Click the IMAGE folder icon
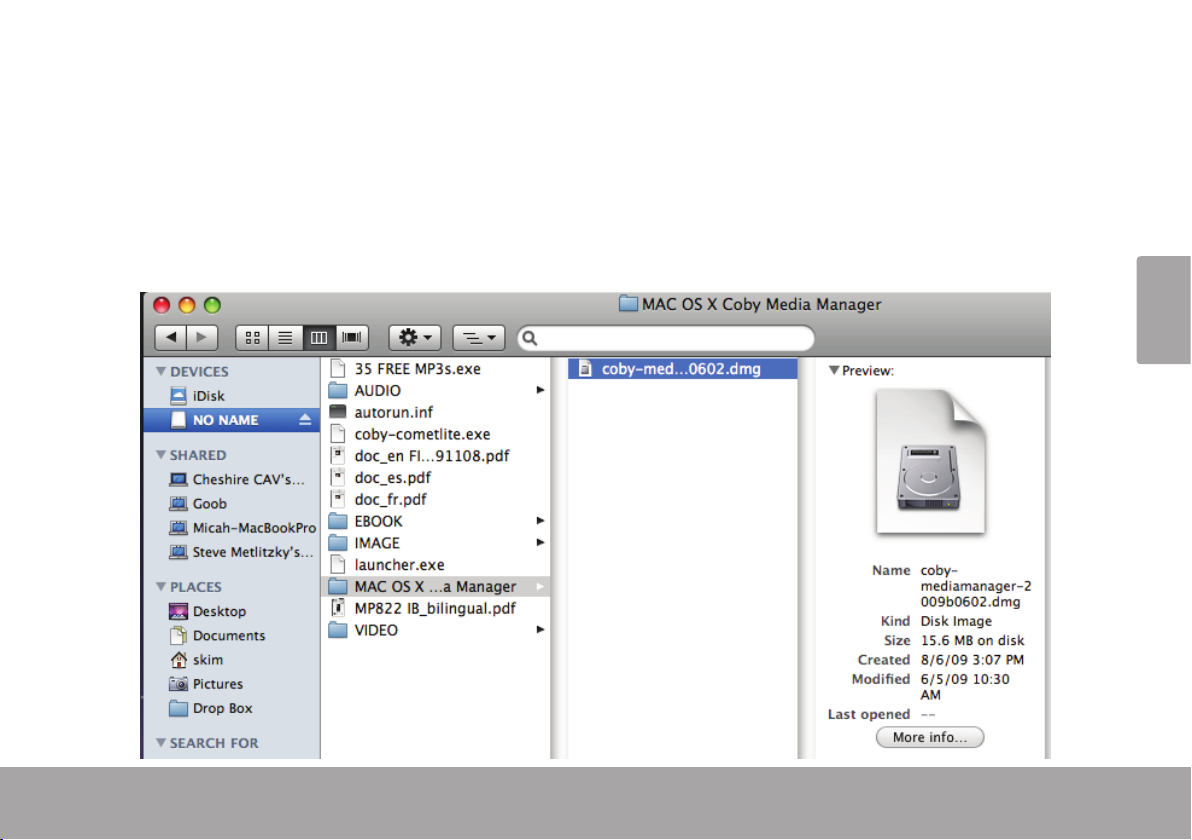The height and width of the screenshot is (840, 1192). tap(338, 544)
